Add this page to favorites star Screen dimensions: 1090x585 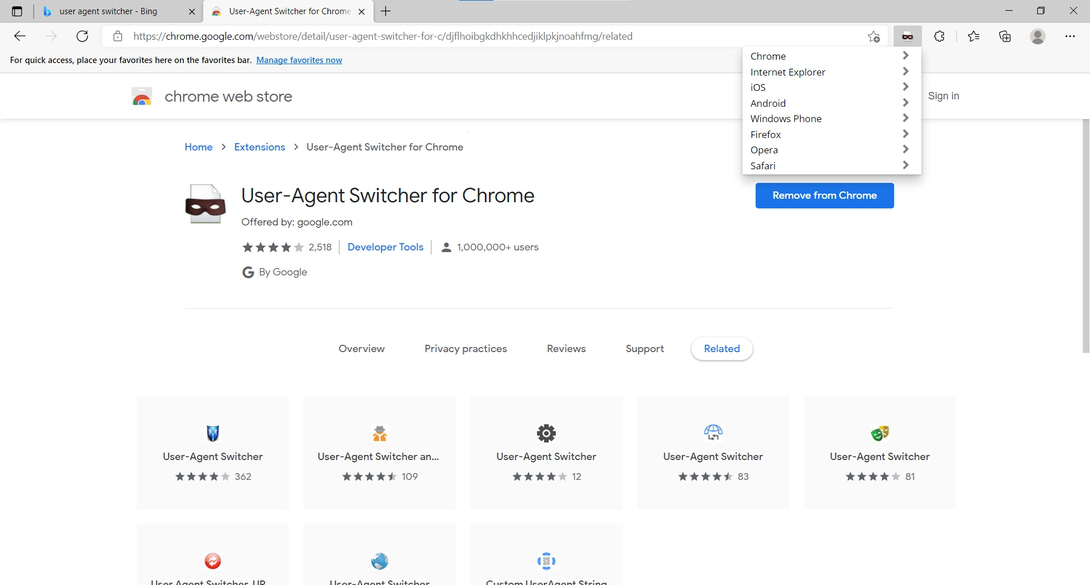pyautogui.click(x=874, y=36)
